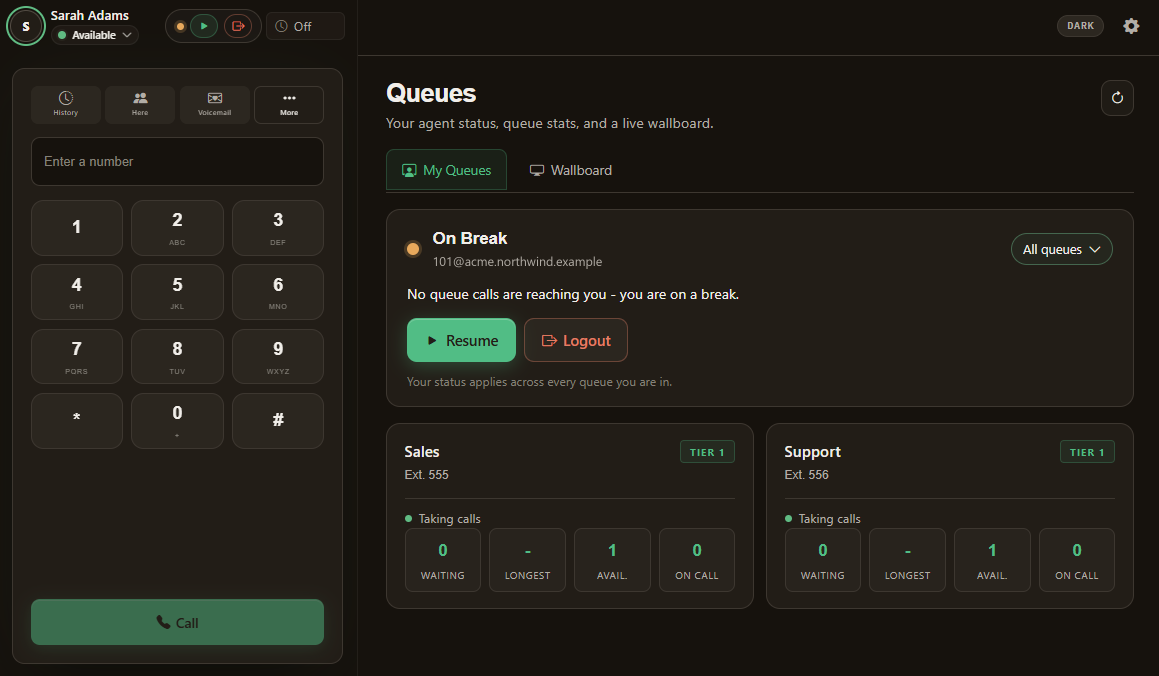Switch to the Wallboard tab
Image resolution: width=1159 pixels, height=676 pixels.
coord(571,170)
